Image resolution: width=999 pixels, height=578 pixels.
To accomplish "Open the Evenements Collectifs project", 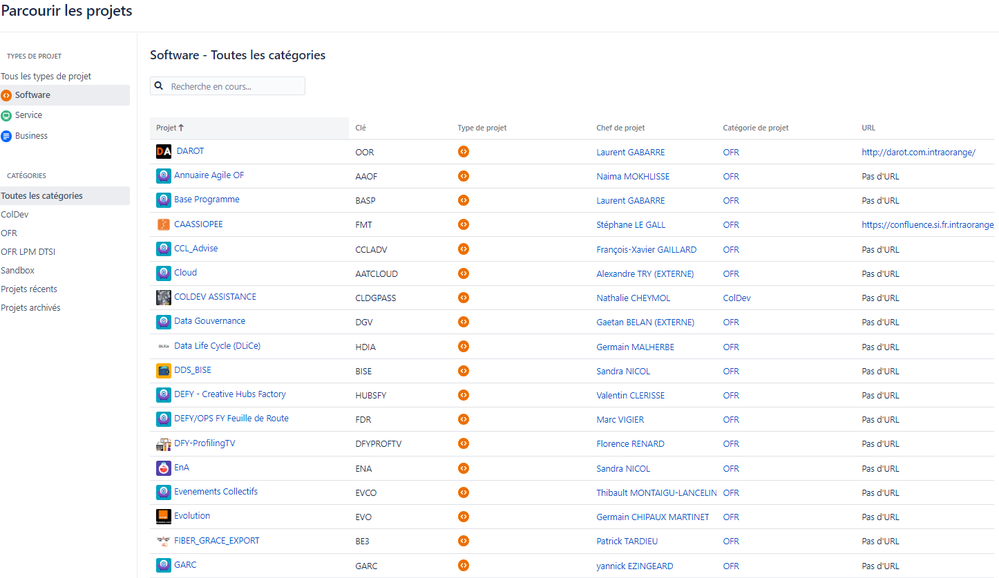I will click(x=216, y=492).
